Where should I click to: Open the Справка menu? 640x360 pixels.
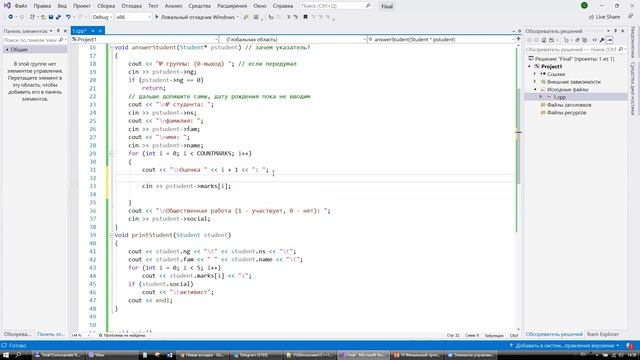282,6
